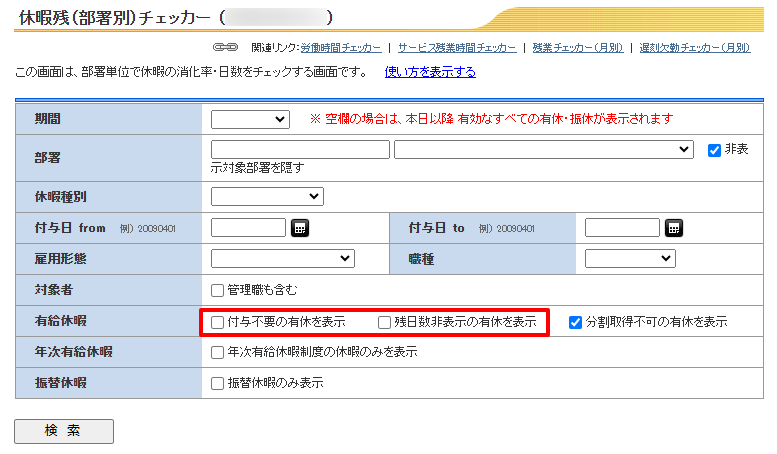
Task: Check 管理職も含む checkbox
Action: pos(217,290)
